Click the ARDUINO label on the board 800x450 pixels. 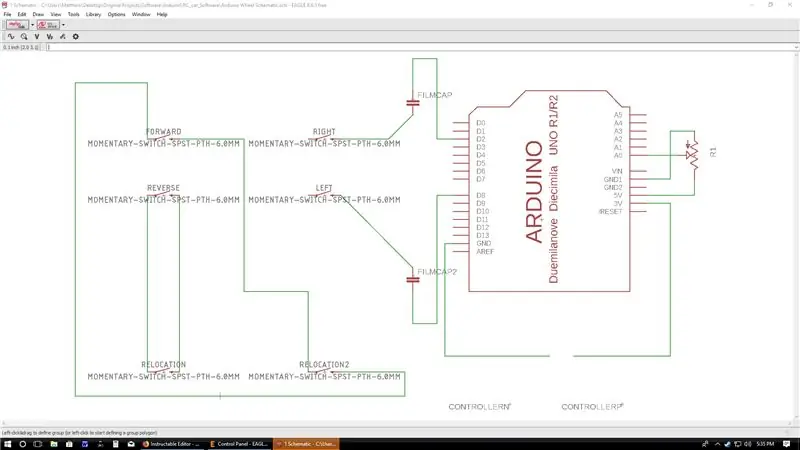534,192
